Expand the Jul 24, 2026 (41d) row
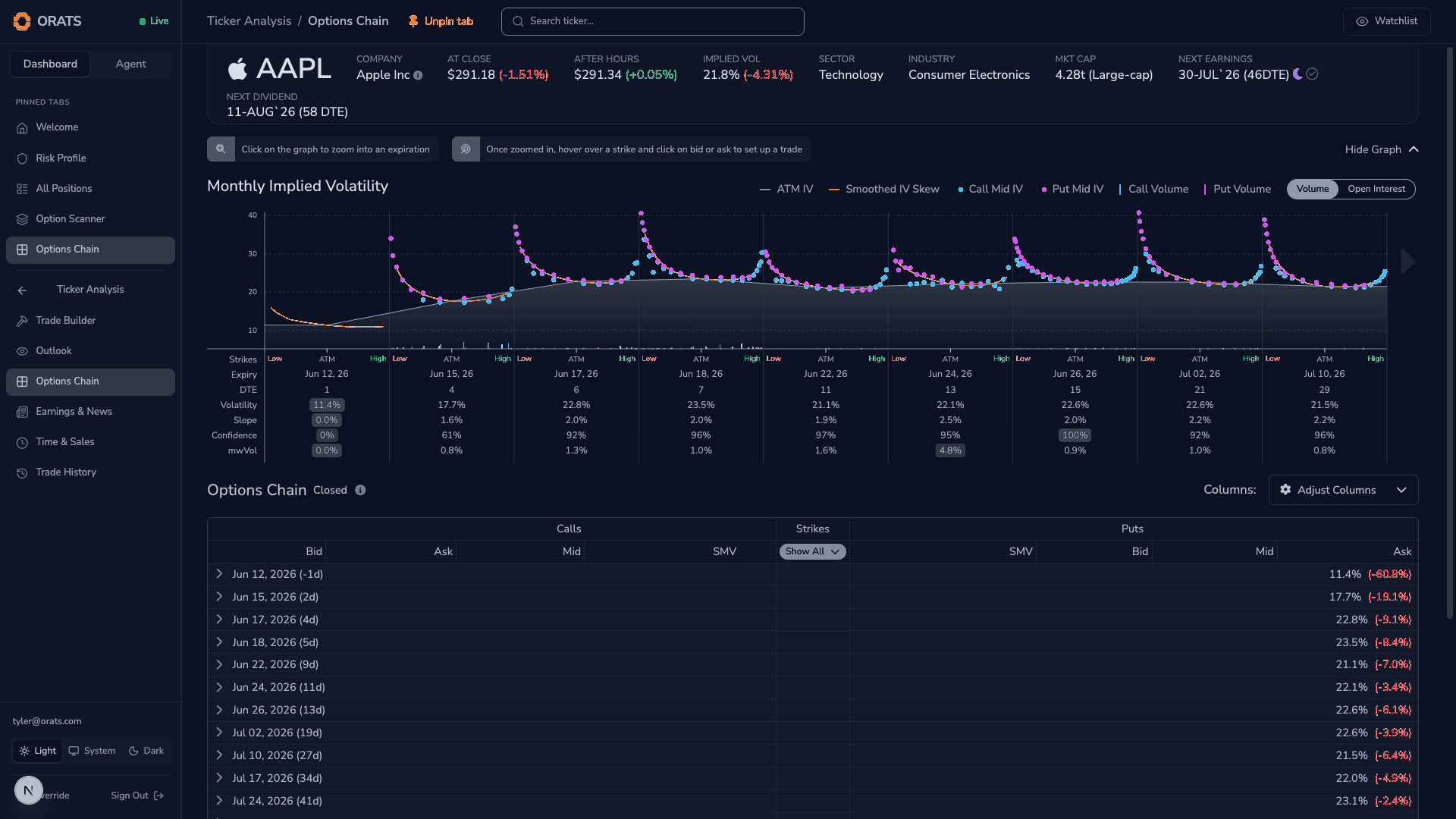The height and width of the screenshot is (819, 1456). point(219,801)
